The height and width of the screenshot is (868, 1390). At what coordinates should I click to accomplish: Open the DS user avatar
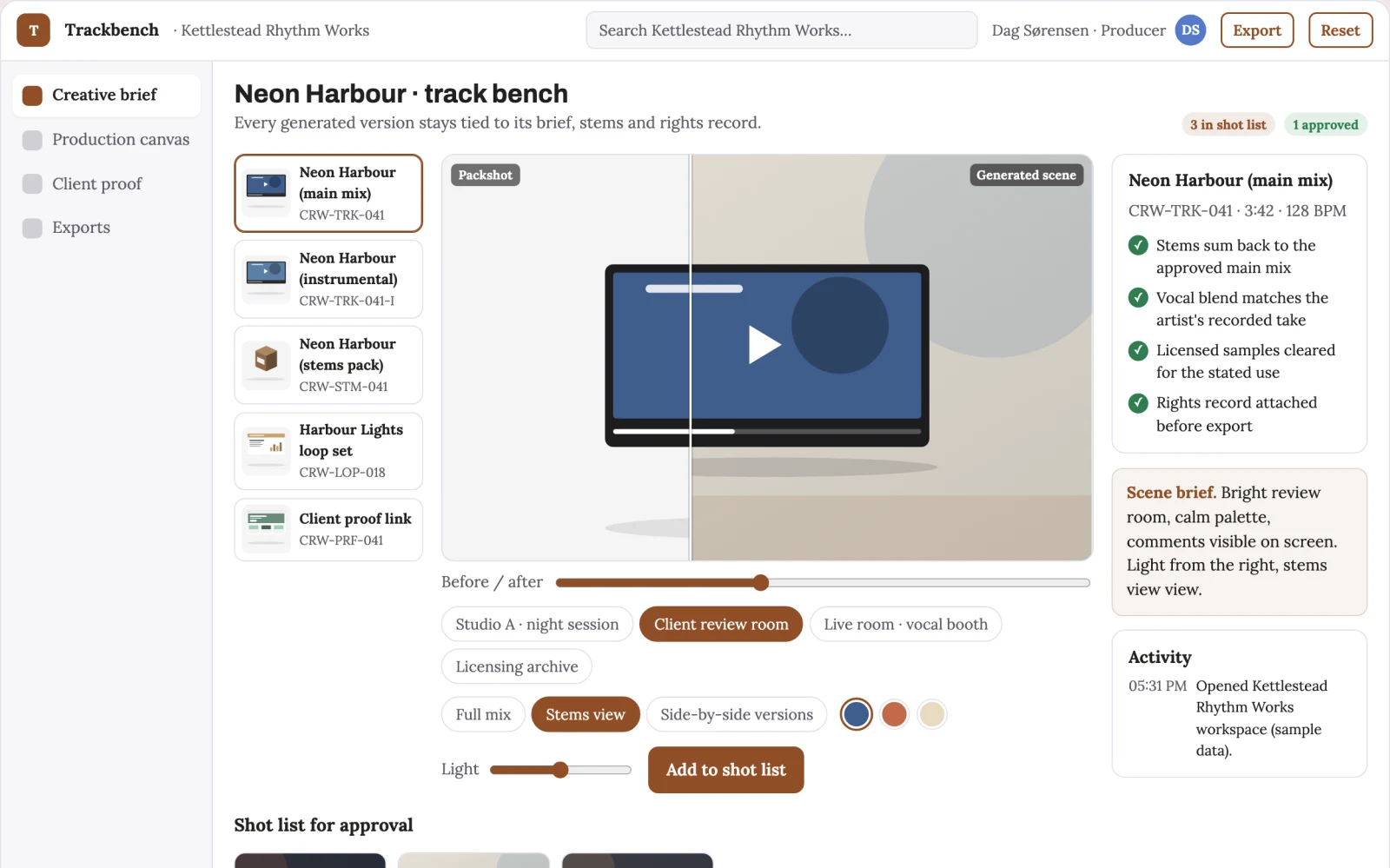1190,30
